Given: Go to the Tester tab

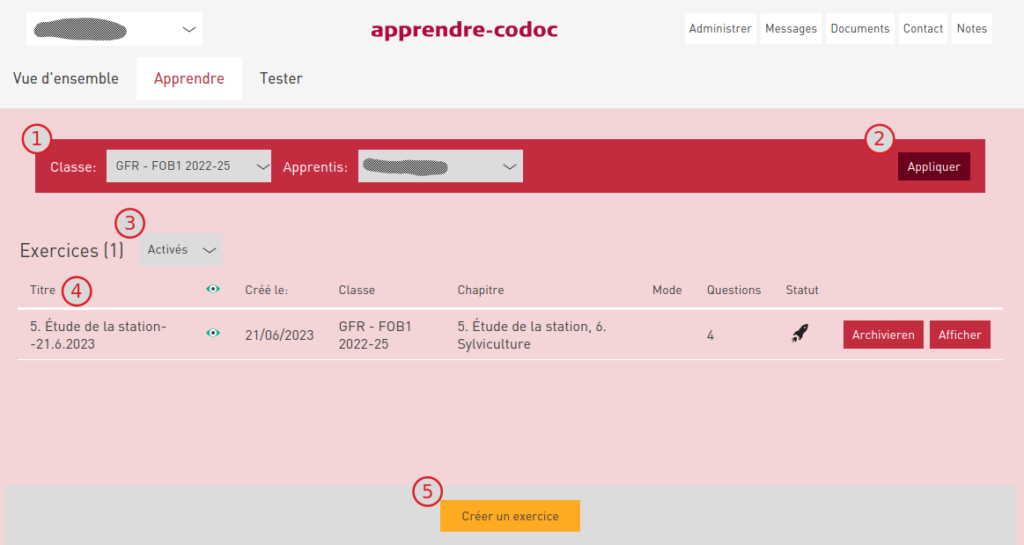Looking at the screenshot, I should (x=281, y=78).
